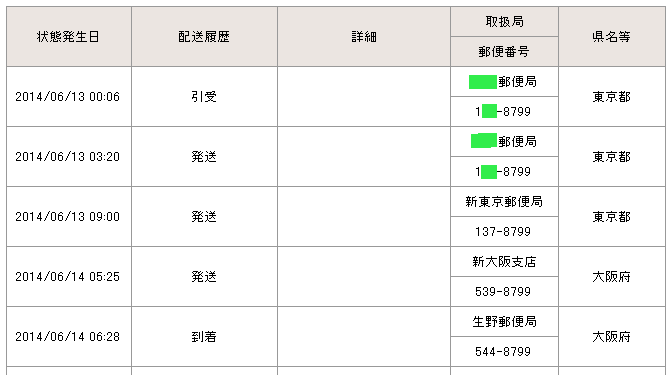Click the 取扱局 header cell

pyautogui.click(x=504, y=21)
